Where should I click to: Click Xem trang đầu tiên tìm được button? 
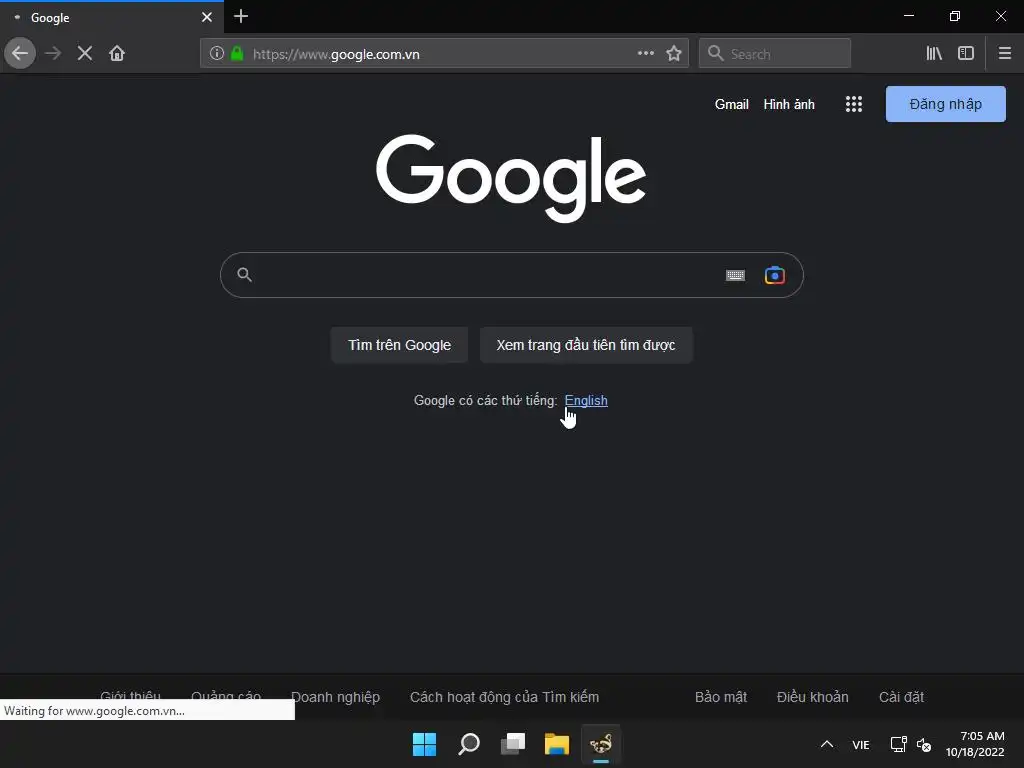point(586,345)
